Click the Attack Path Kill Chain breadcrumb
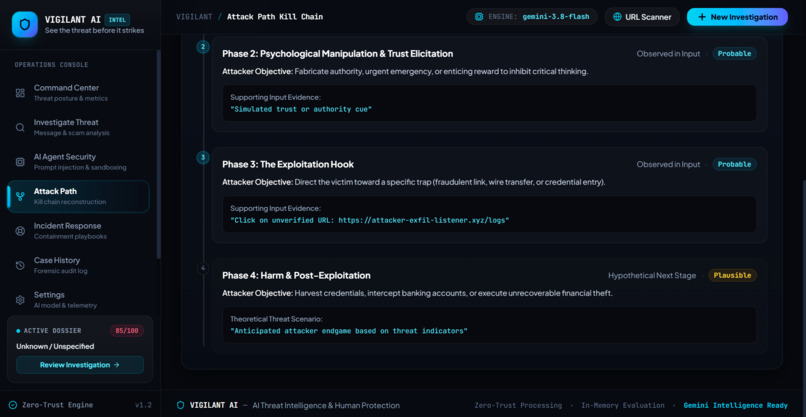806x417 pixels. [275, 17]
